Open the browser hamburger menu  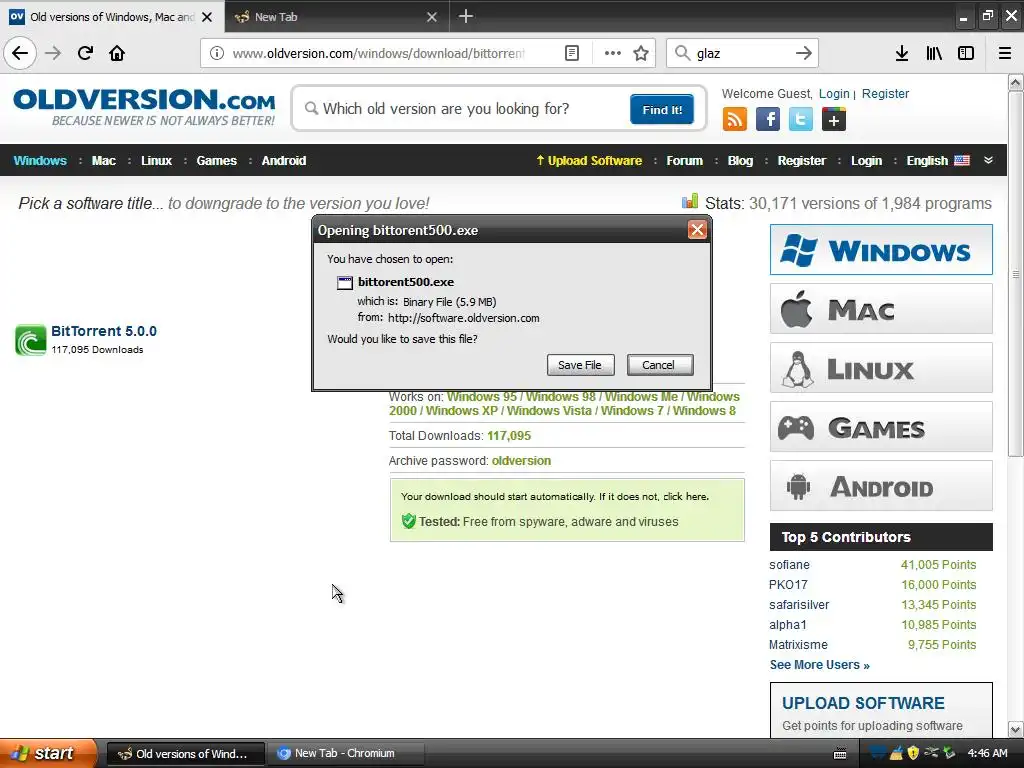click(1005, 53)
